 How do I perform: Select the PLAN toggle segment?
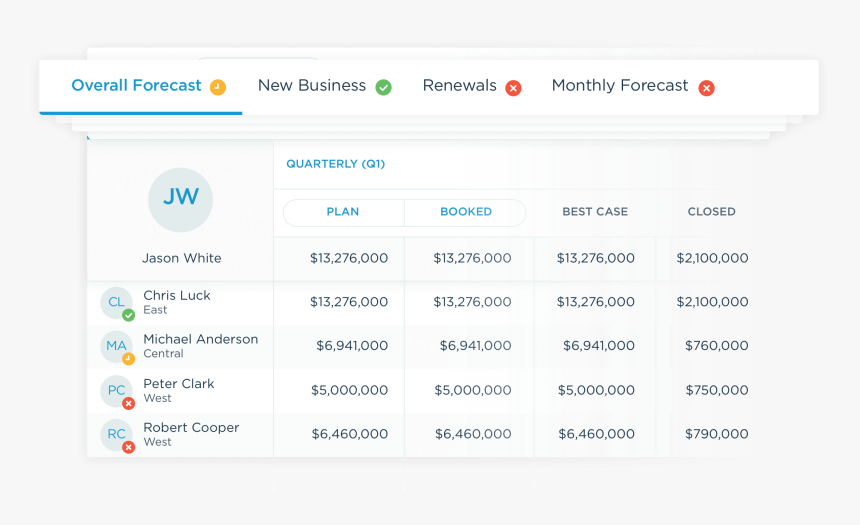pos(343,212)
